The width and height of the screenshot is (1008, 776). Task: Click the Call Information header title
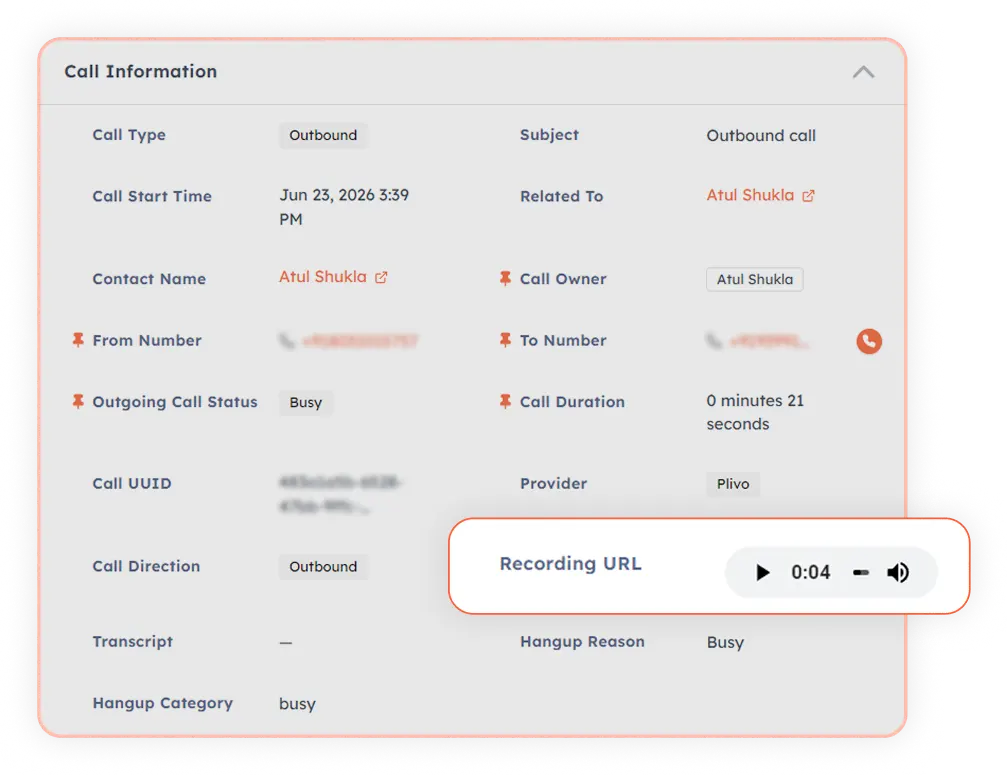point(141,71)
